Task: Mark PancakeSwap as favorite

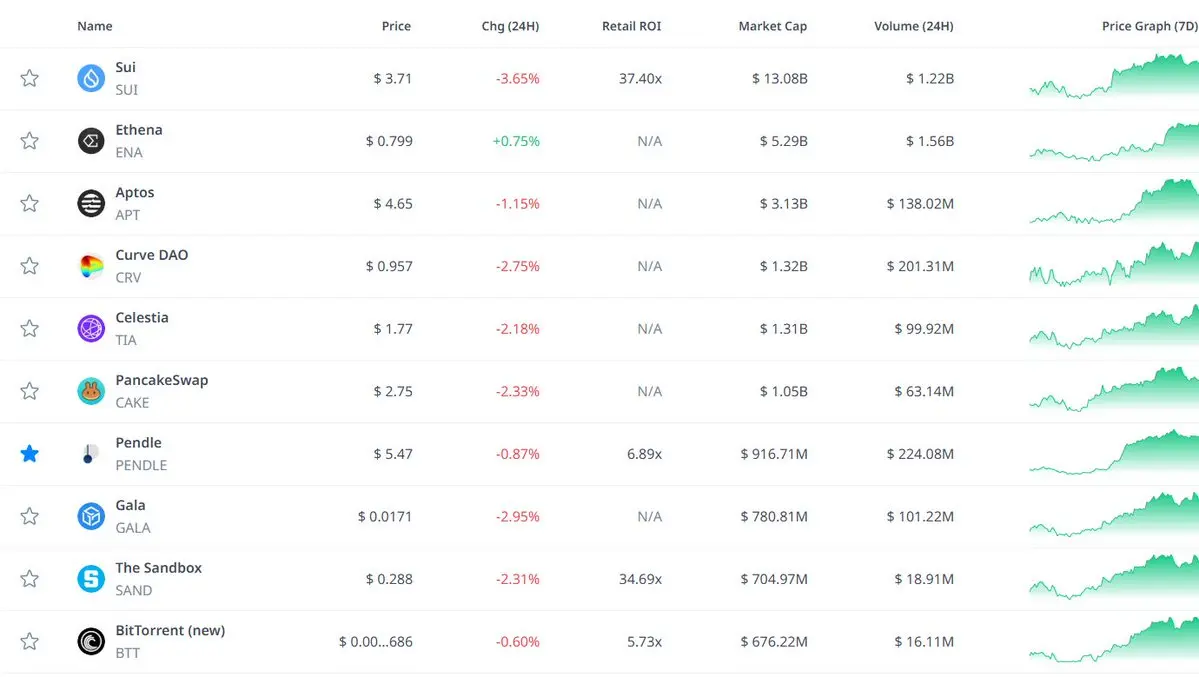Action: (29, 391)
